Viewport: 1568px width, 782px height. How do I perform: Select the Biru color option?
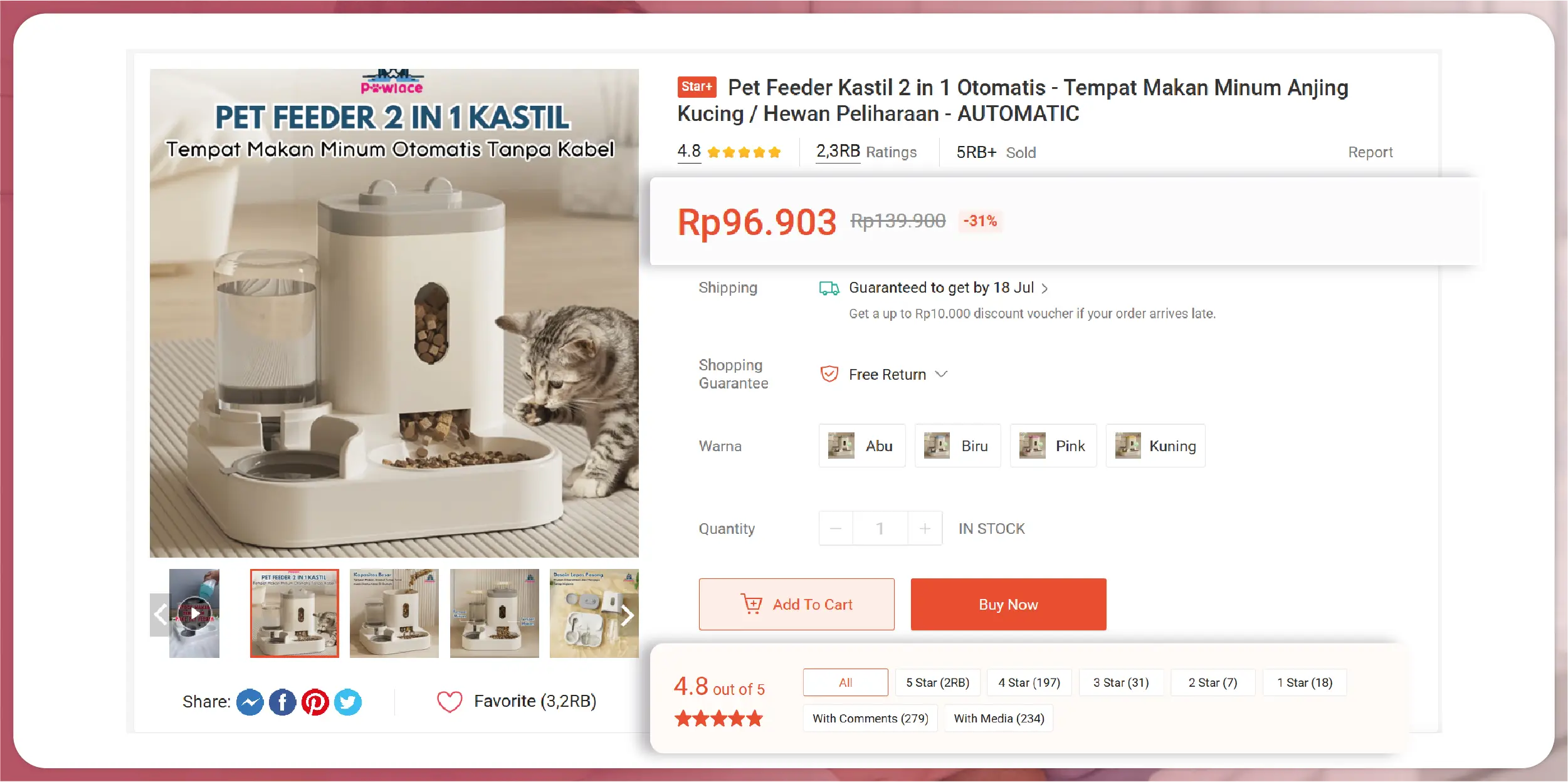click(x=957, y=446)
